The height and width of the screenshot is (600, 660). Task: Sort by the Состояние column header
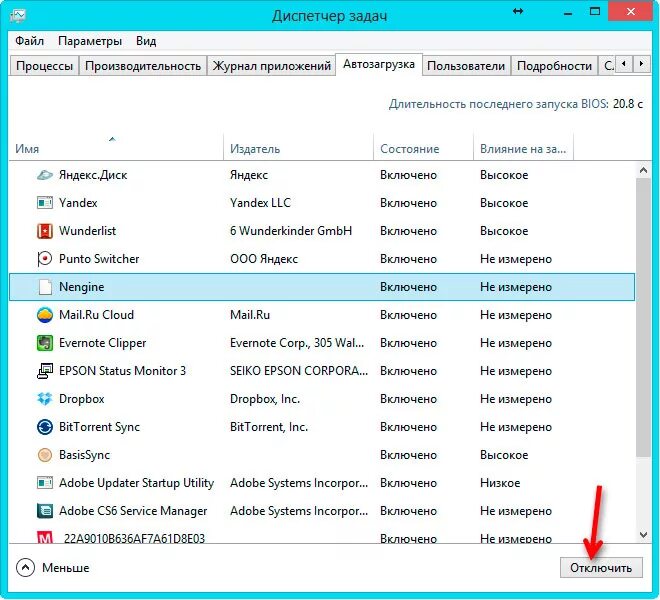[423, 148]
